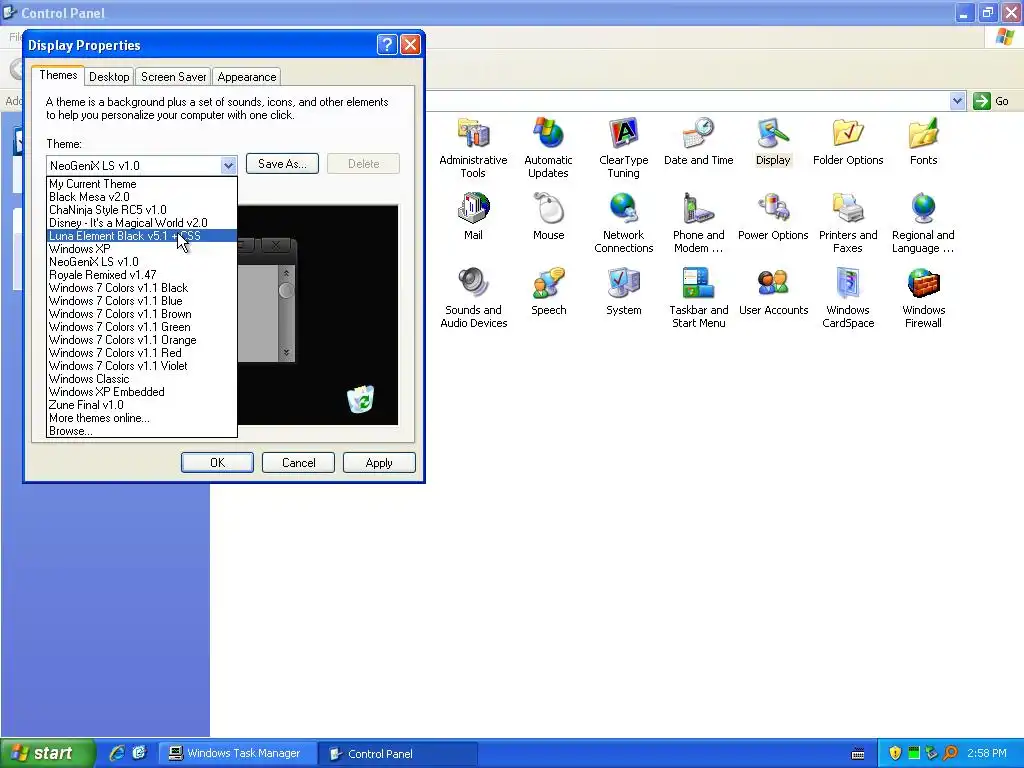Open Folder Options icon

click(848, 134)
